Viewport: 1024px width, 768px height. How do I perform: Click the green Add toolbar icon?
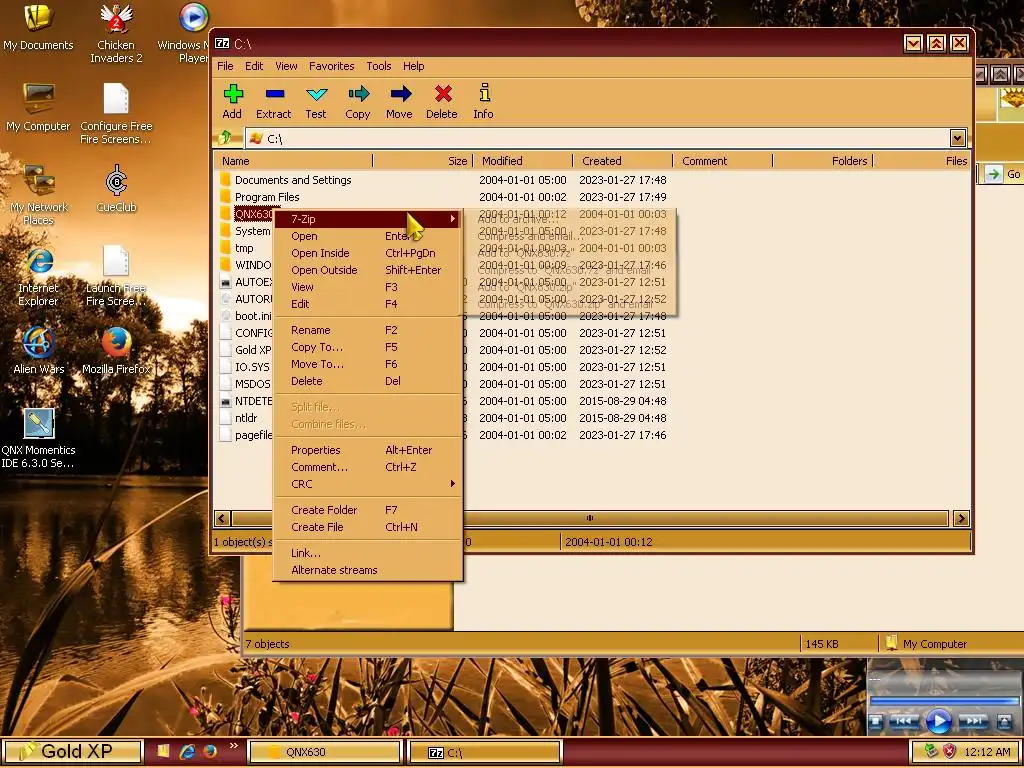click(x=232, y=94)
